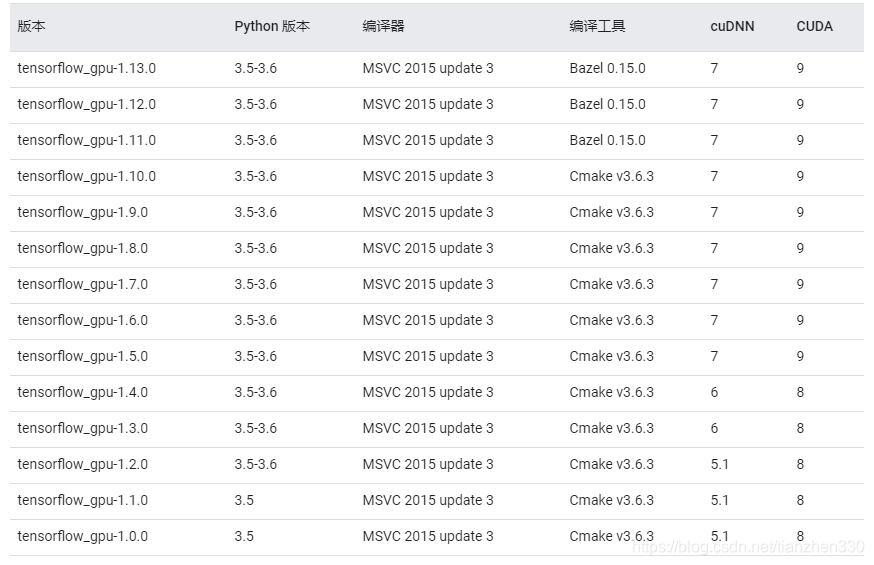
Task: Select the tensorflow_gpu-1.9.0 cell
Action: click(82, 213)
